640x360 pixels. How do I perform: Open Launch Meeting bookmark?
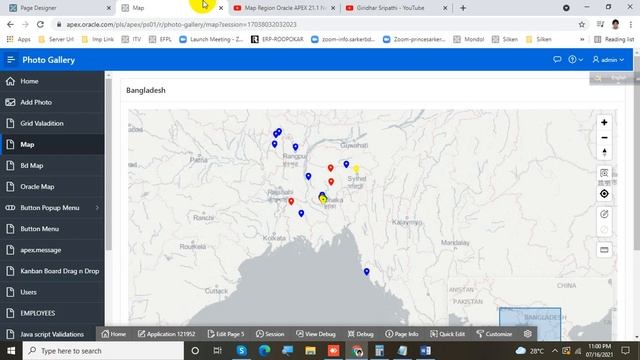[211, 39]
